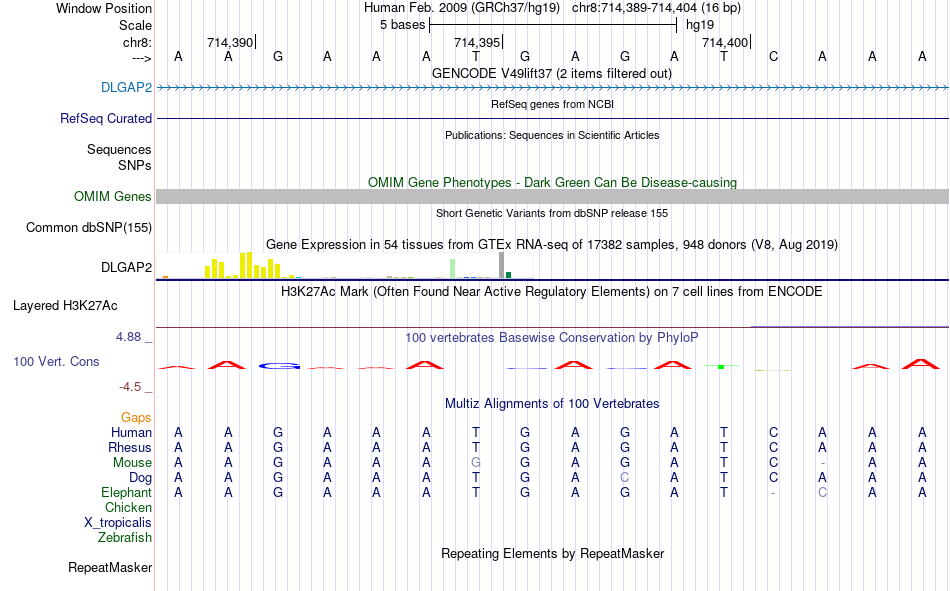Click the RefSeq genes from NCBI title

pos(552,104)
